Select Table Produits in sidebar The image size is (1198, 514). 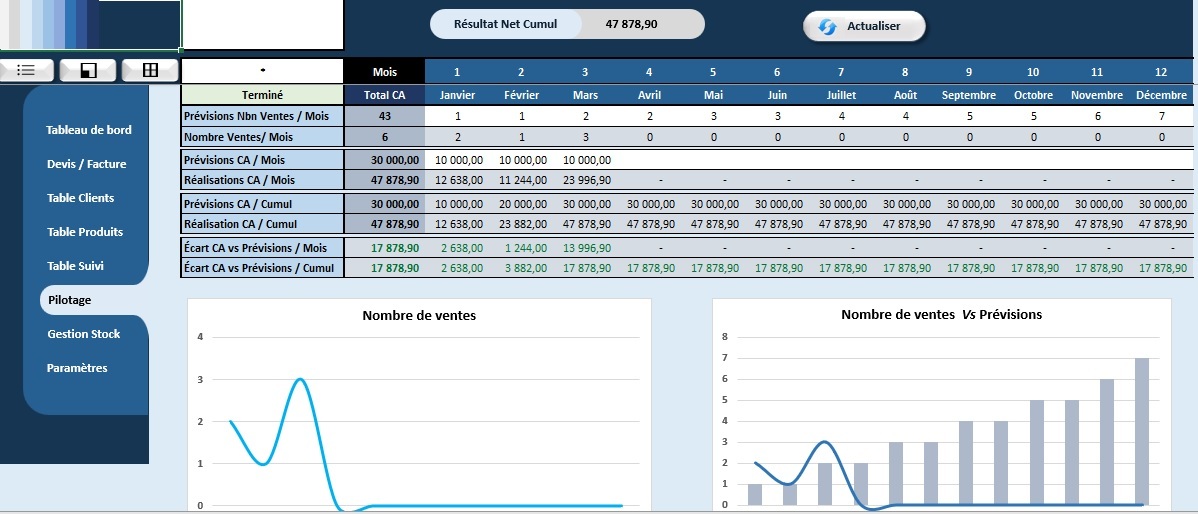85,232
